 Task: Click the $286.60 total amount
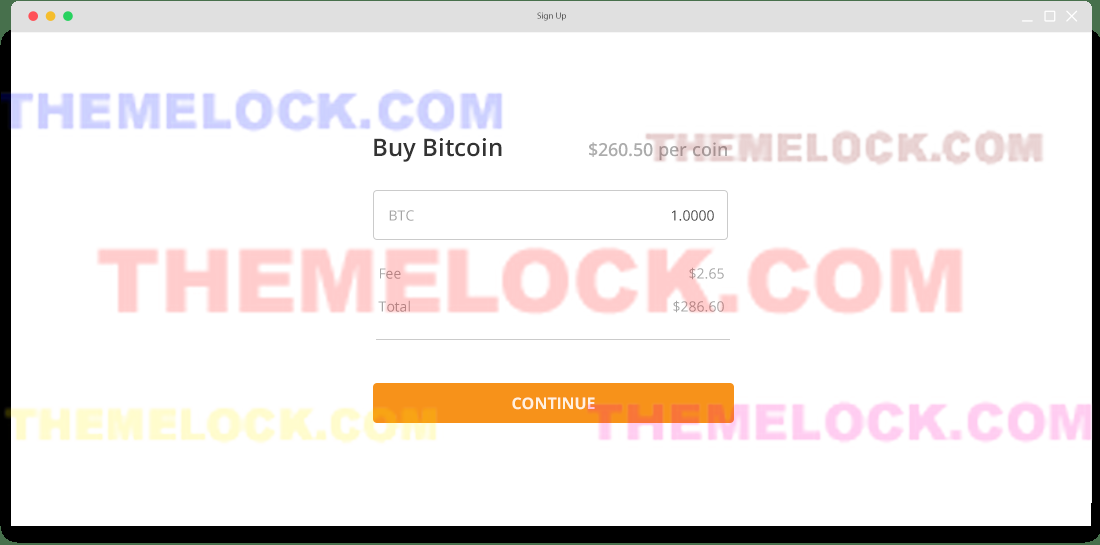(699, 307)
